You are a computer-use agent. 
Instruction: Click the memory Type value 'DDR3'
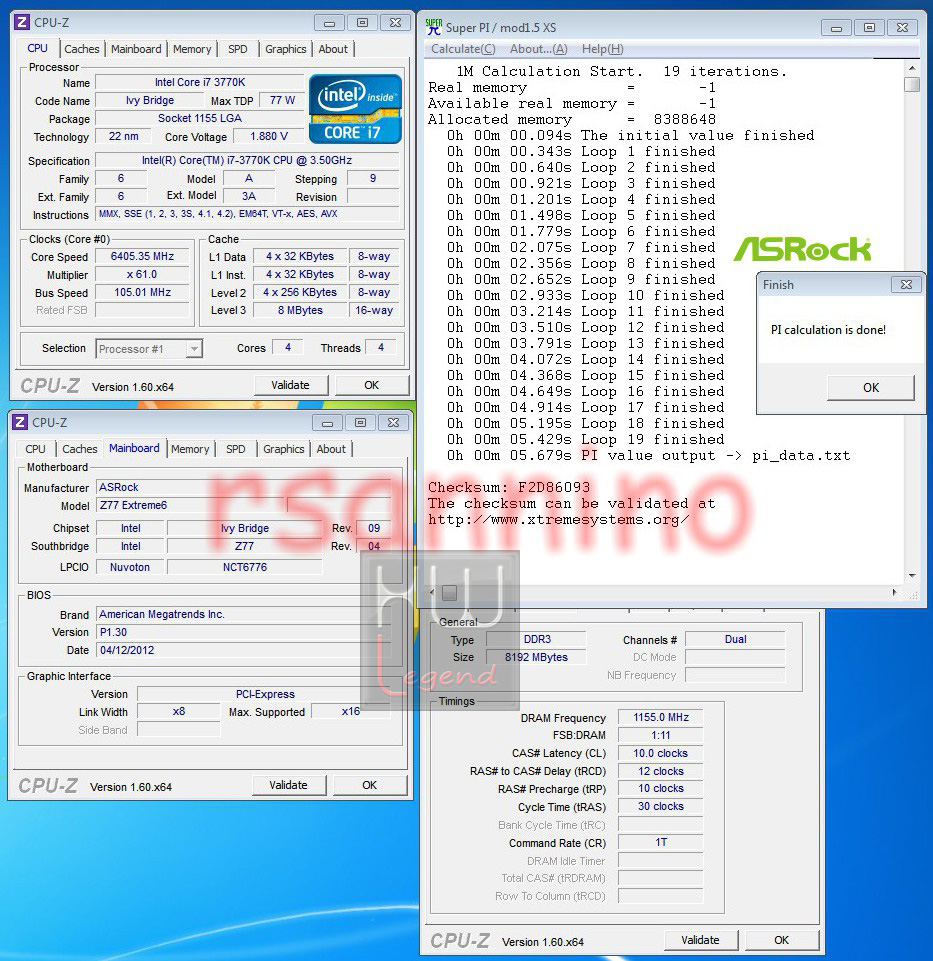tap(537, 639)
